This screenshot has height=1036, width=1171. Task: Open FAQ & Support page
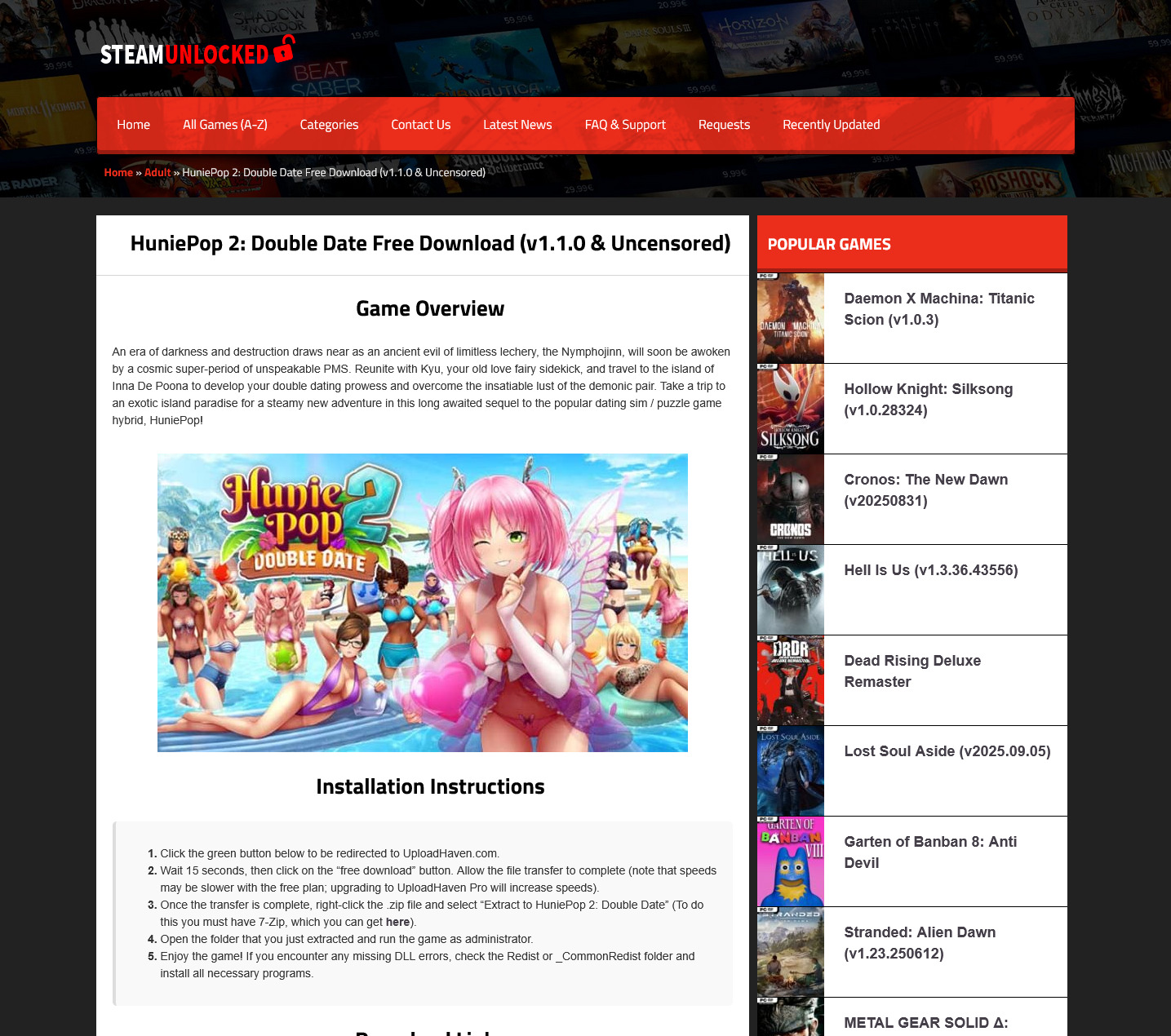point(625,125)
